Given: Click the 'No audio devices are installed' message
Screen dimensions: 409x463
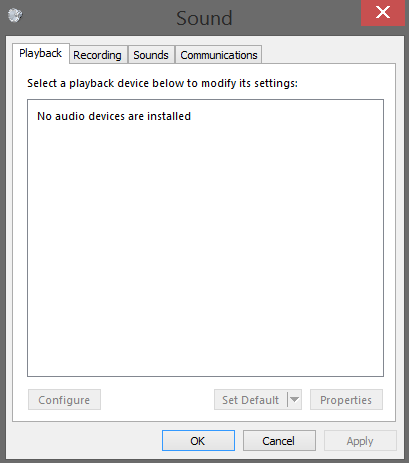Looking at the screenshot, I should (114, 116).
